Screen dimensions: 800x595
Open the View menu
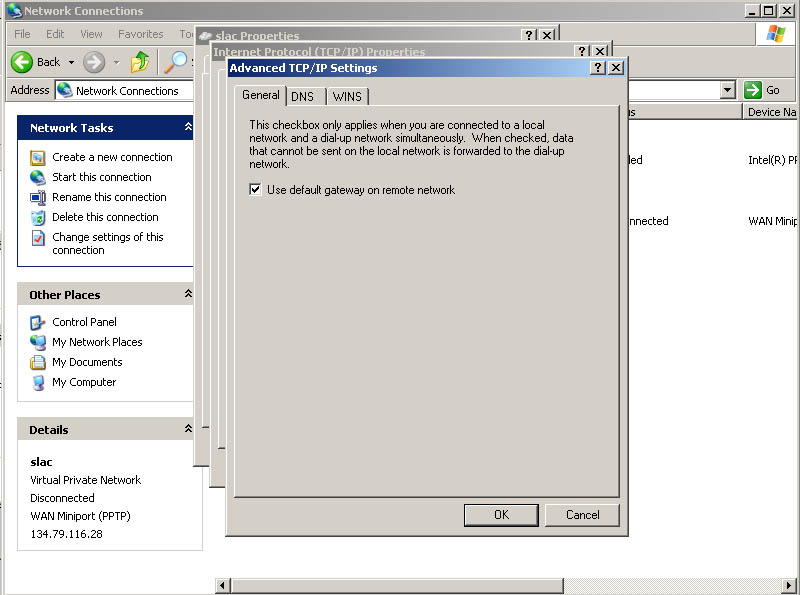[91, 34]
